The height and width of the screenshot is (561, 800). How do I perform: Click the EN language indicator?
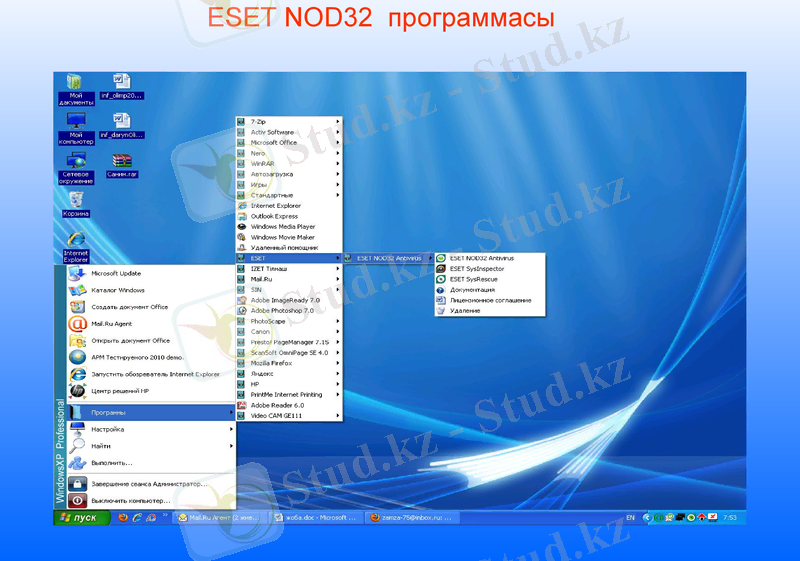631,517
